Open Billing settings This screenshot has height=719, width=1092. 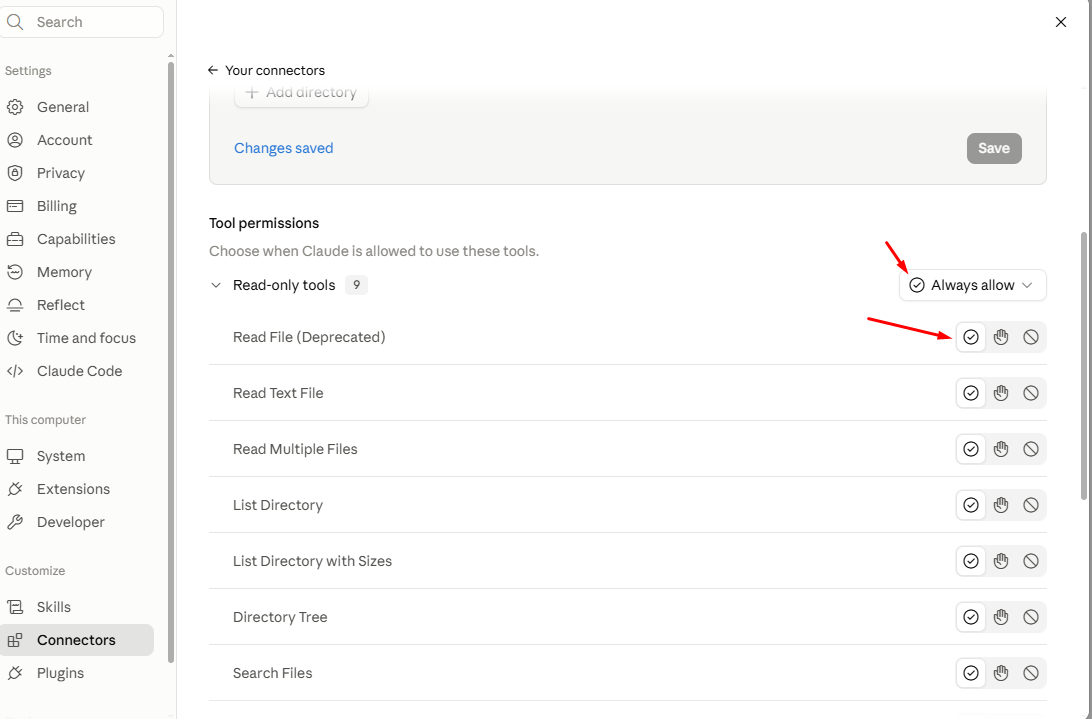pyautogui.click(x=77, y=206)
